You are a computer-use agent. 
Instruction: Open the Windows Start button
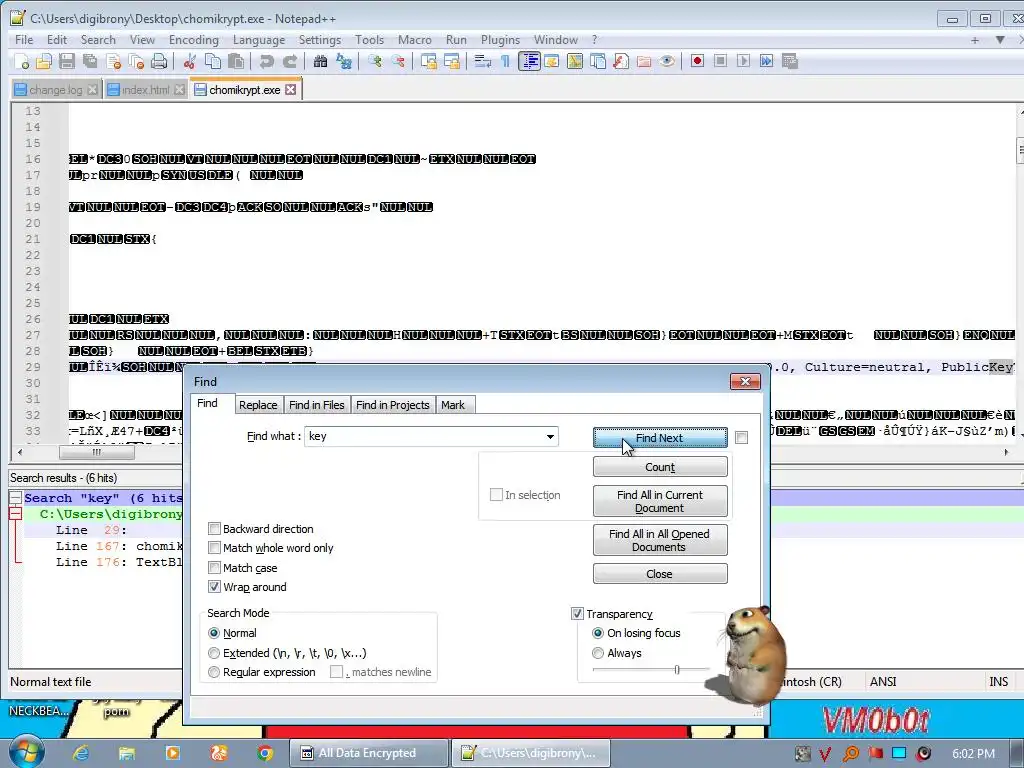[x=25, y=752]
